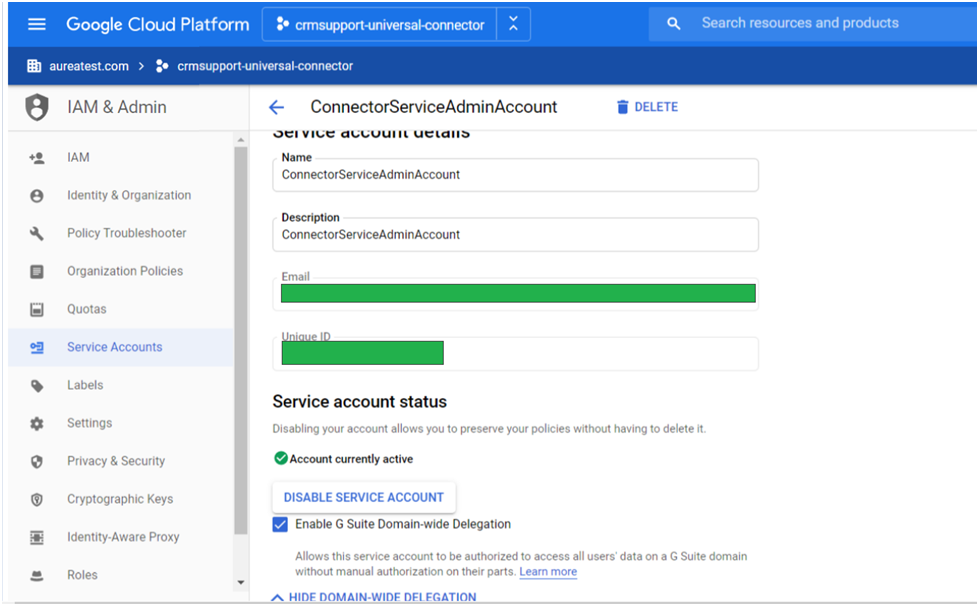Open Identity & Organization page
The height and width of the screenshot is (606, 979).
click(129, 195)
